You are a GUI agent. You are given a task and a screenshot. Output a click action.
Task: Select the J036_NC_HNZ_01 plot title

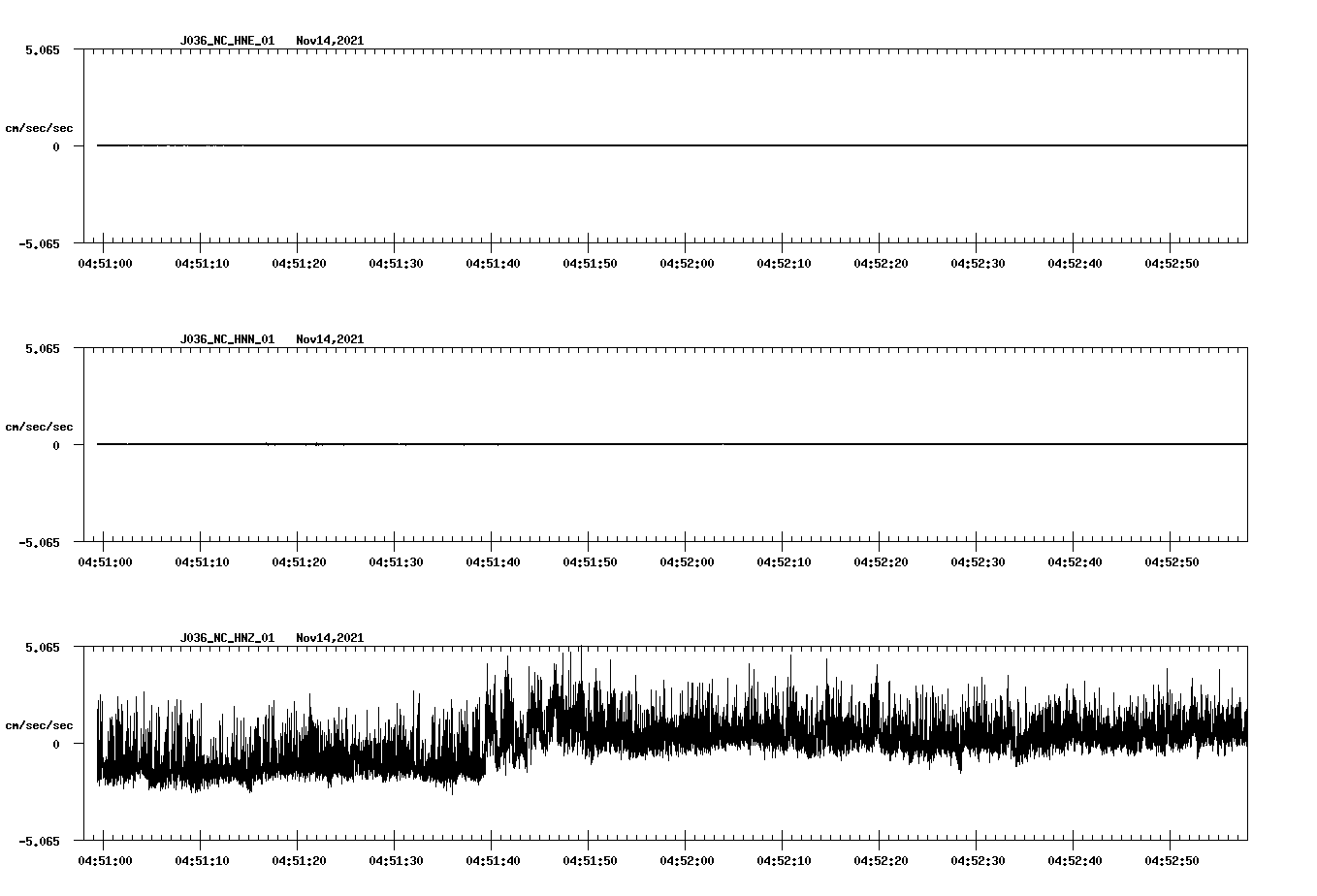coord(227,638)
